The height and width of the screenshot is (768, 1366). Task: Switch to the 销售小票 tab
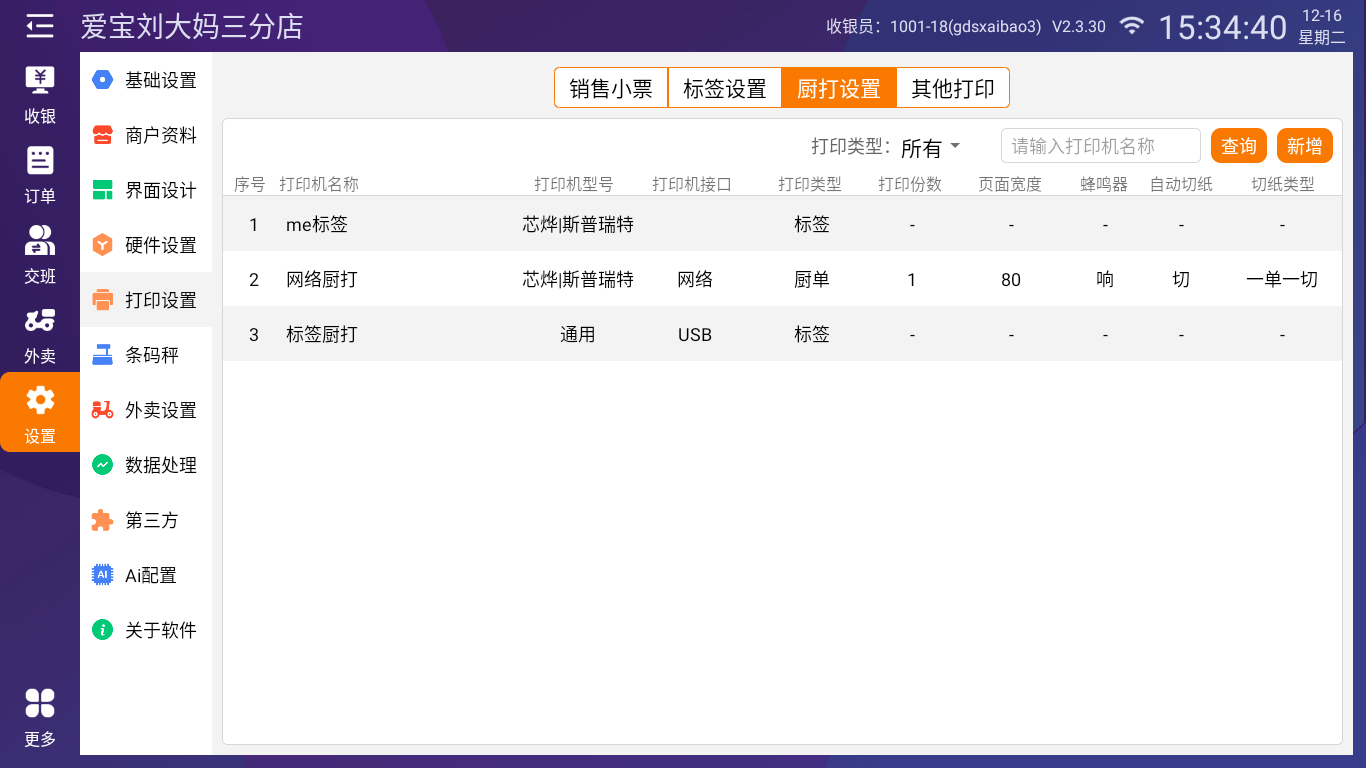[x=611, y=88]
